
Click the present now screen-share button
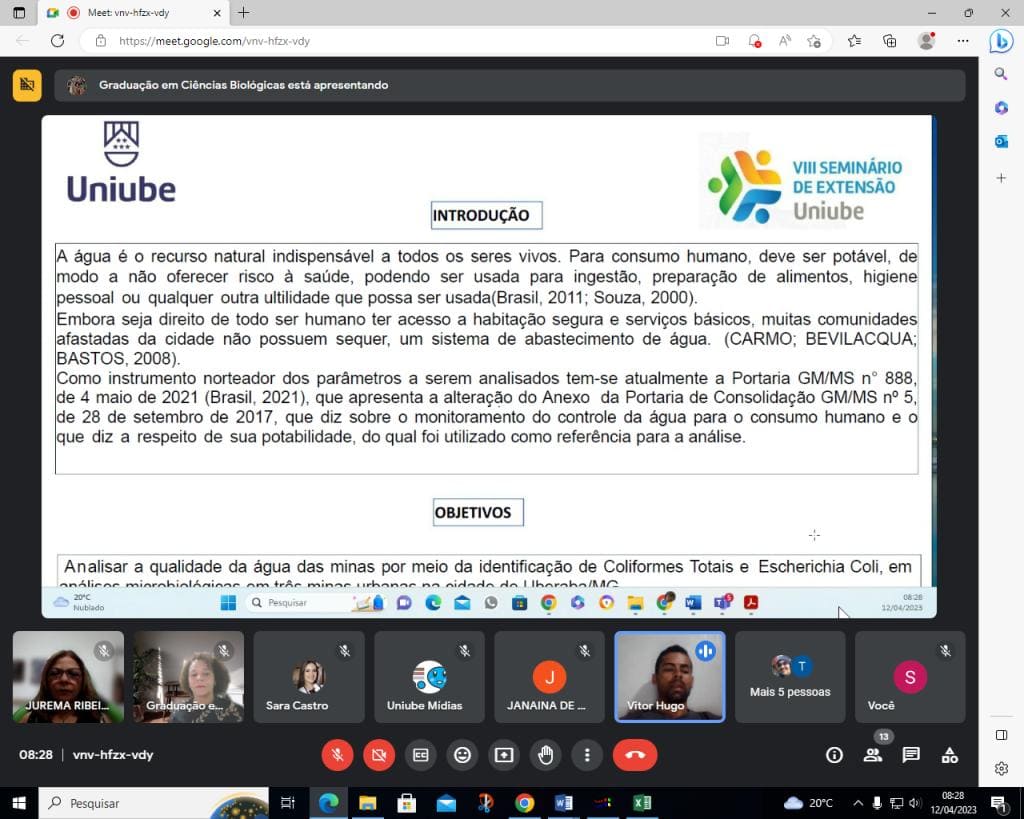pyautogui.click(x=504, y=755)
